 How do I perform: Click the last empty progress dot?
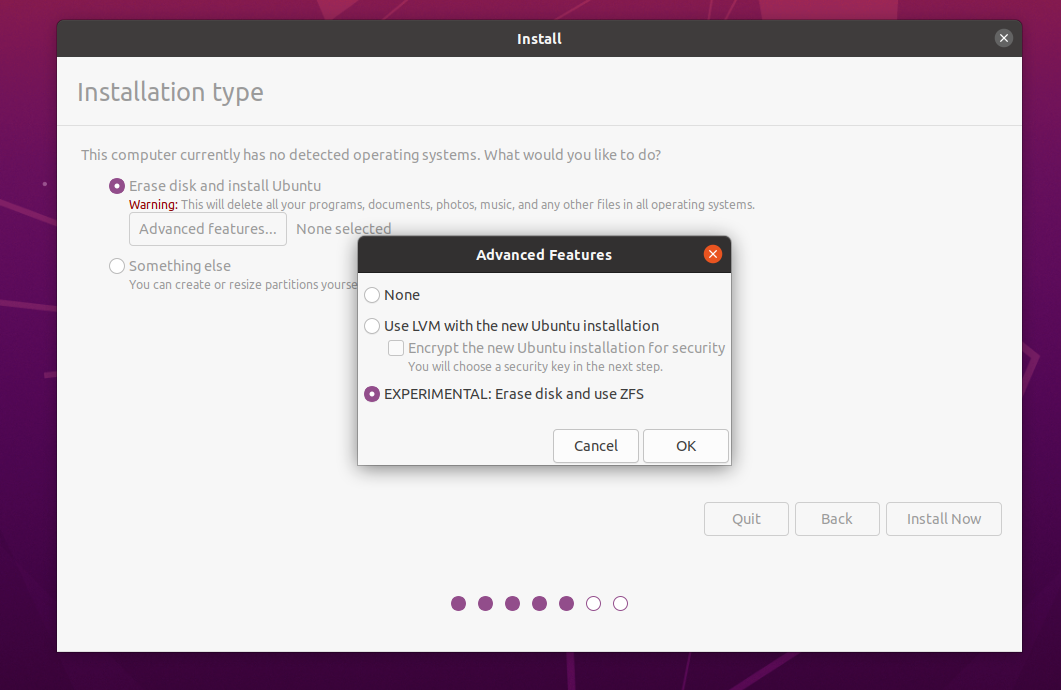[621, 603]
